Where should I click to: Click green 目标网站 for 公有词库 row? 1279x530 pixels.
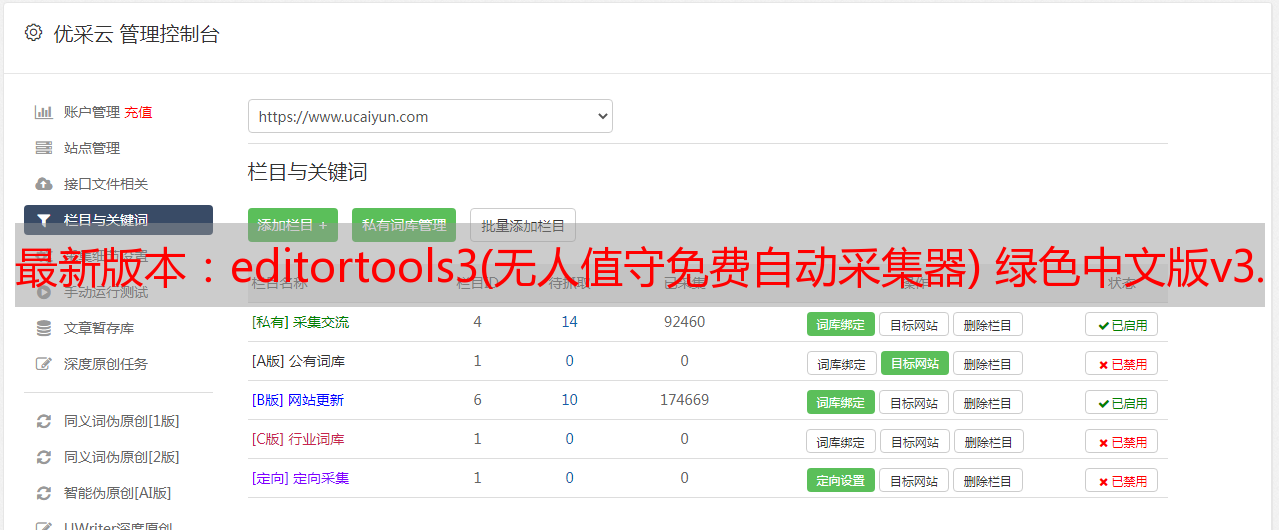915,363
